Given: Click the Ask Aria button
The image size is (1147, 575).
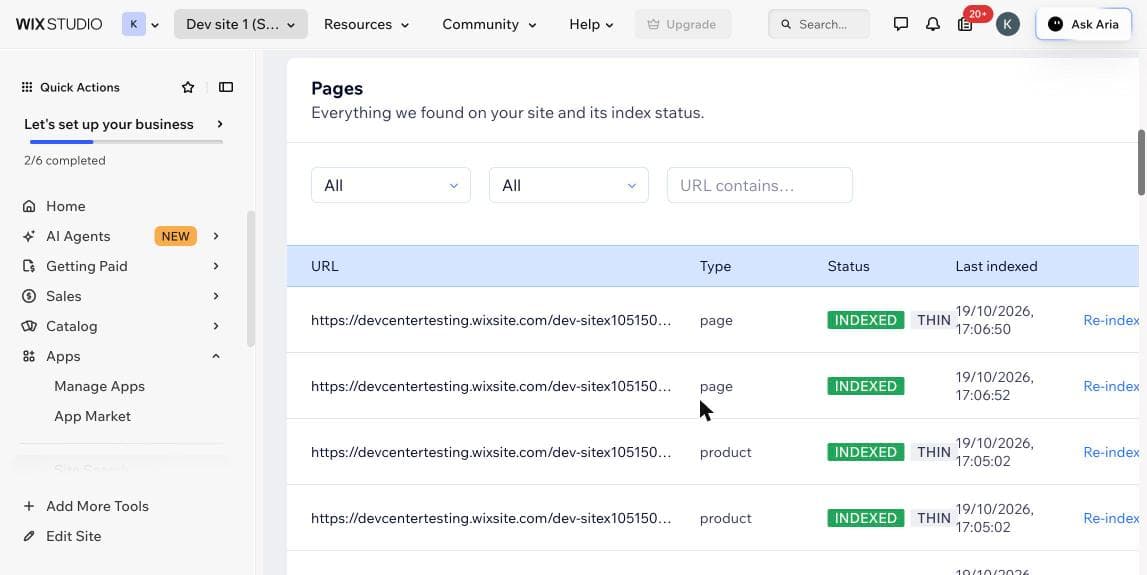Looking at the screenshot, I should click(1084, 24).
